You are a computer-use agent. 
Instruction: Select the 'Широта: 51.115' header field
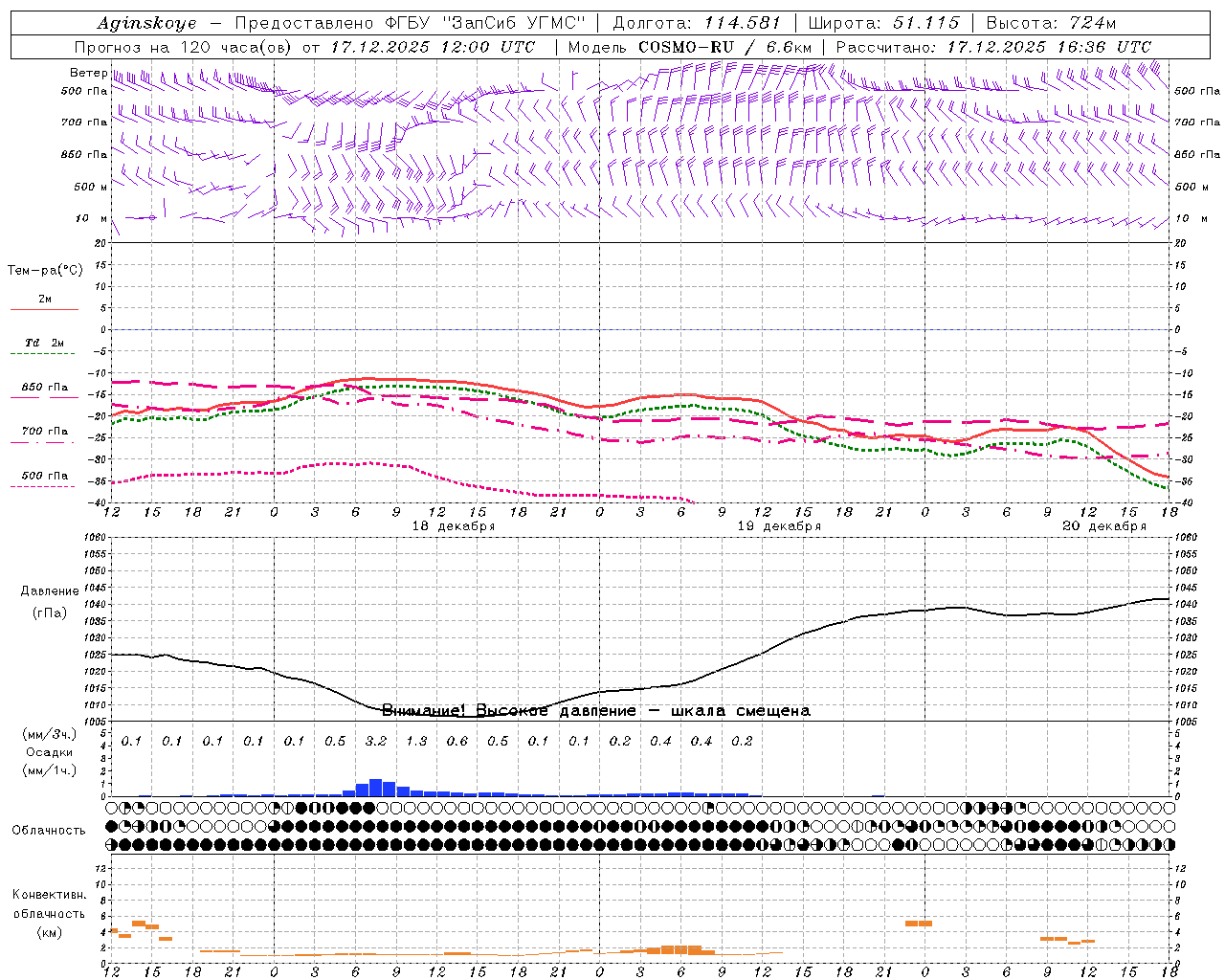coord(883,23)
